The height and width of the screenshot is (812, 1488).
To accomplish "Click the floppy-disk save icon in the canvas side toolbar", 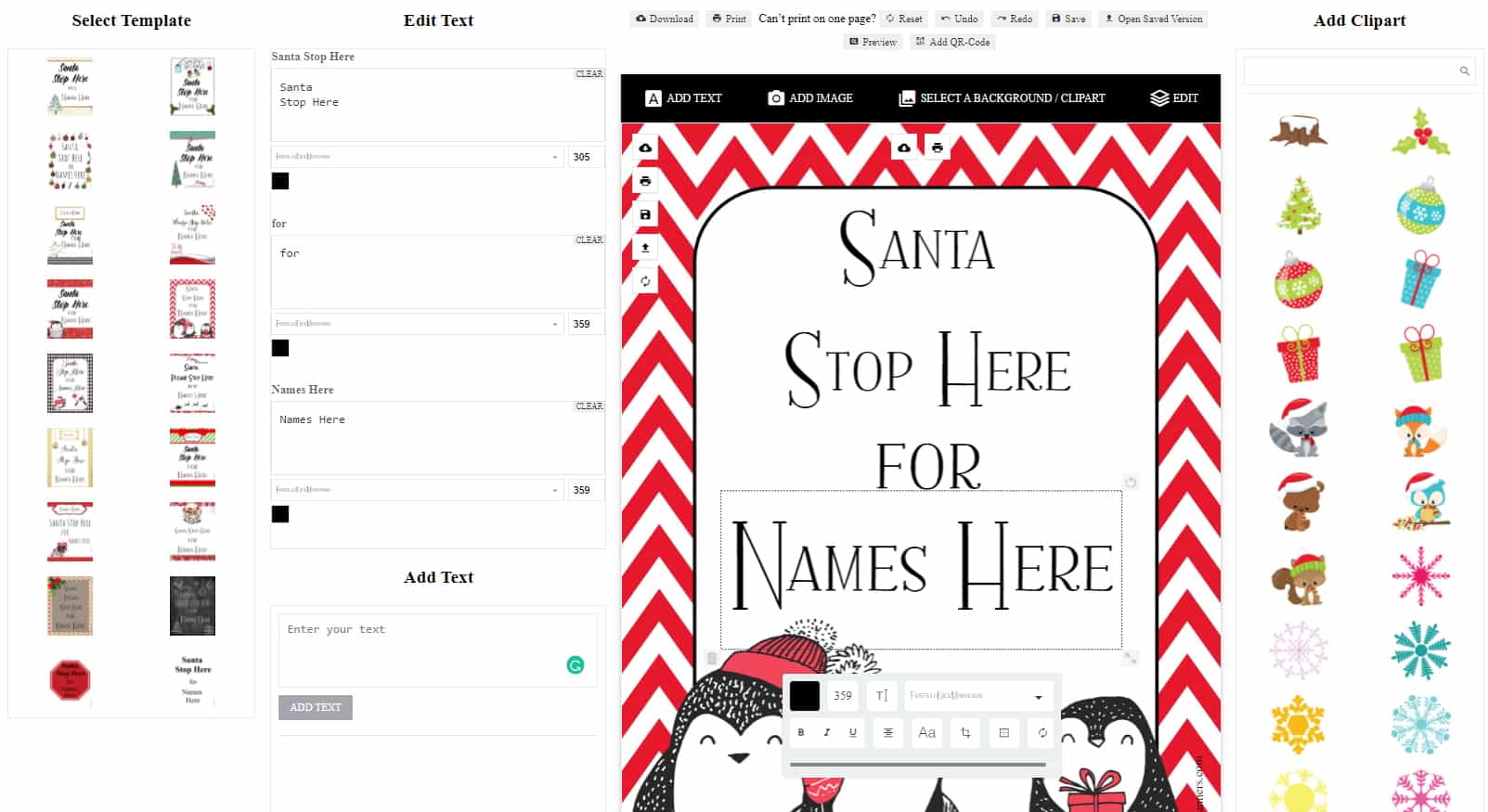I will (x=645, y=214).
